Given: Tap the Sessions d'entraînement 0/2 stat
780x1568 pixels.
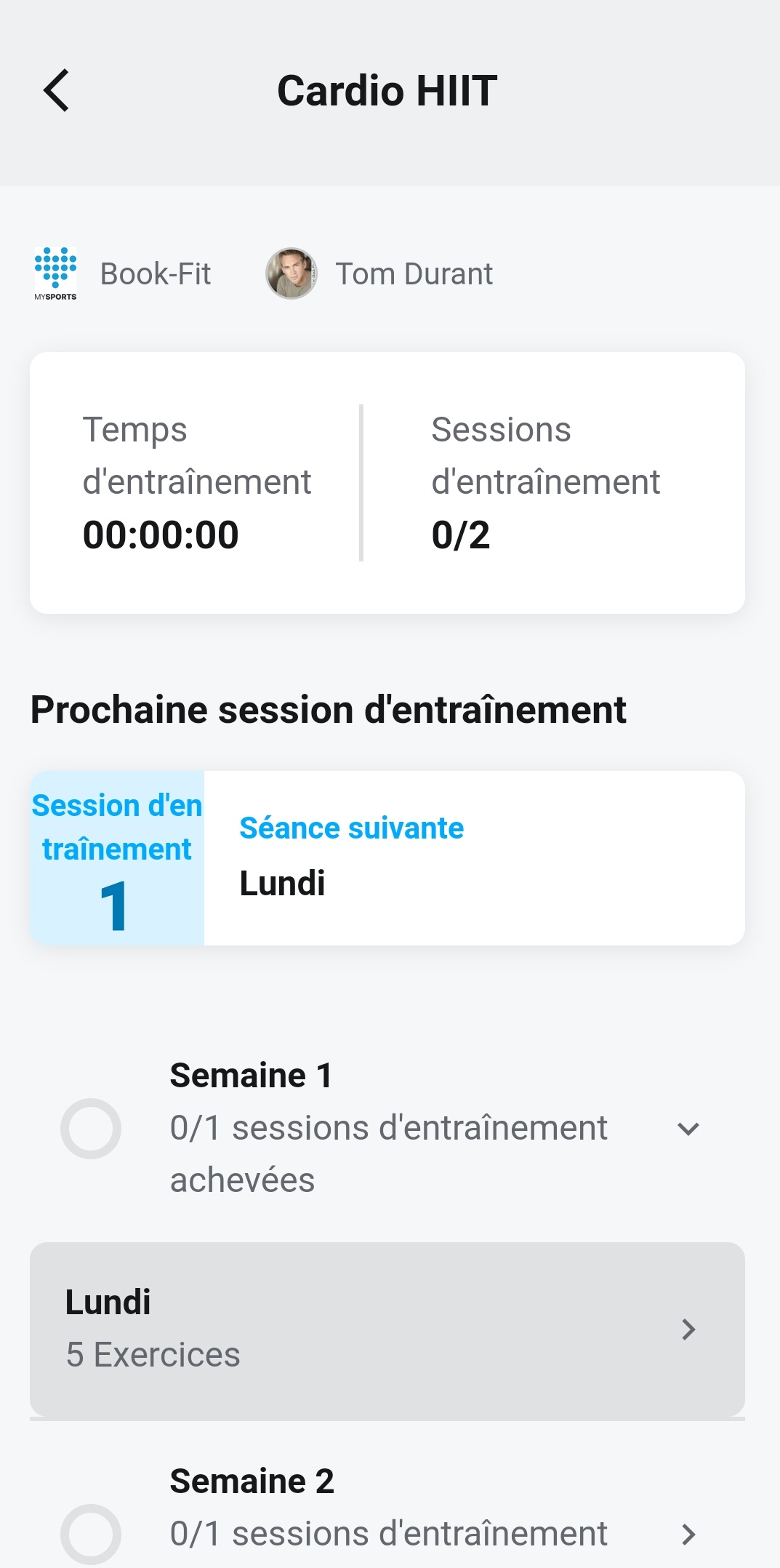Looking at the screenshot, I should click(x=546, y=482).
